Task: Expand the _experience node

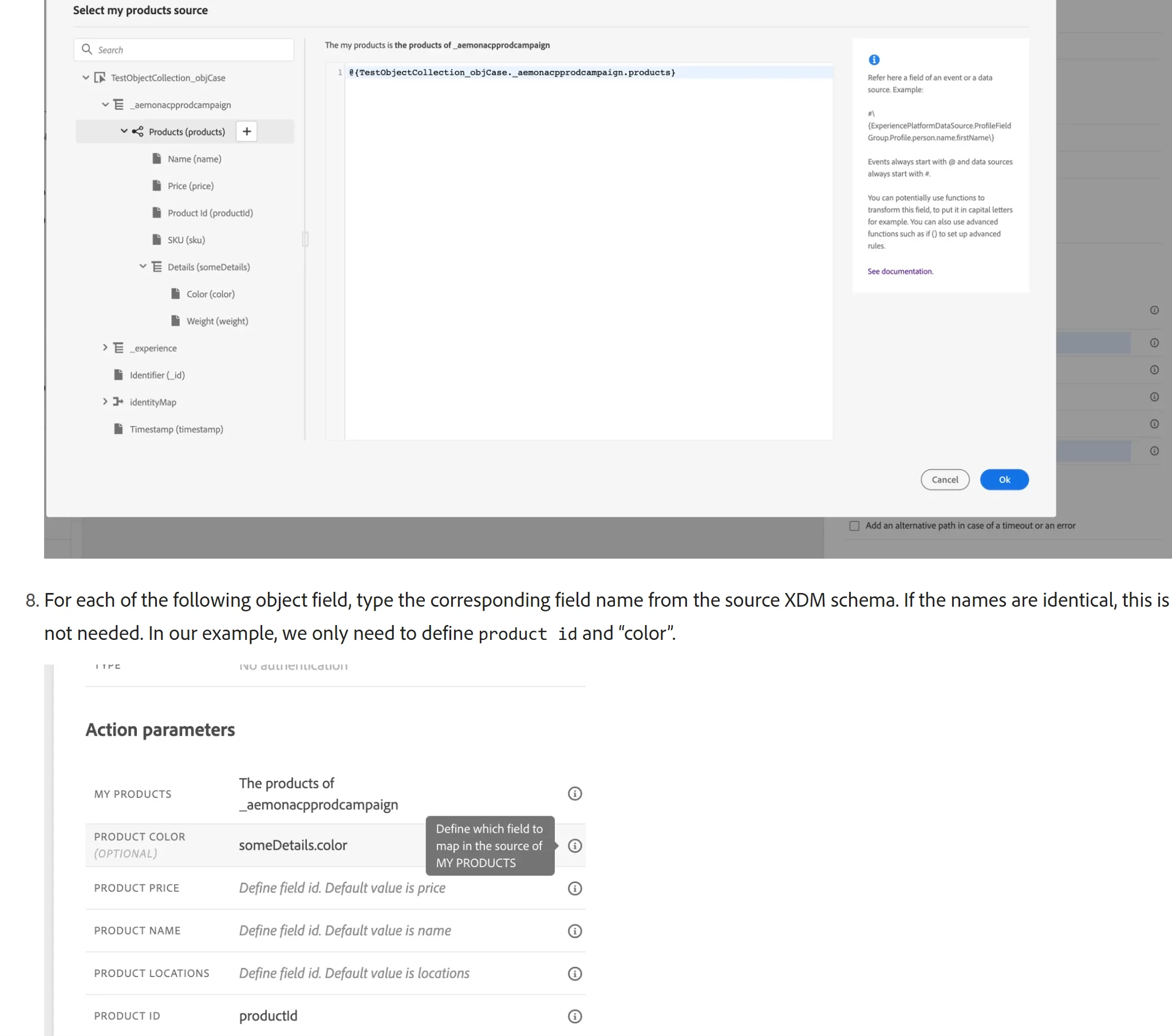Action: pyautogui.click(x=105, y=347)
